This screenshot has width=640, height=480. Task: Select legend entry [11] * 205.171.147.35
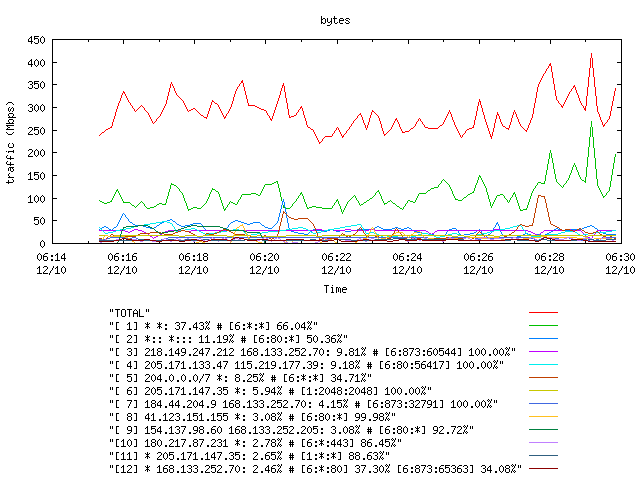(x=249, y=456)
